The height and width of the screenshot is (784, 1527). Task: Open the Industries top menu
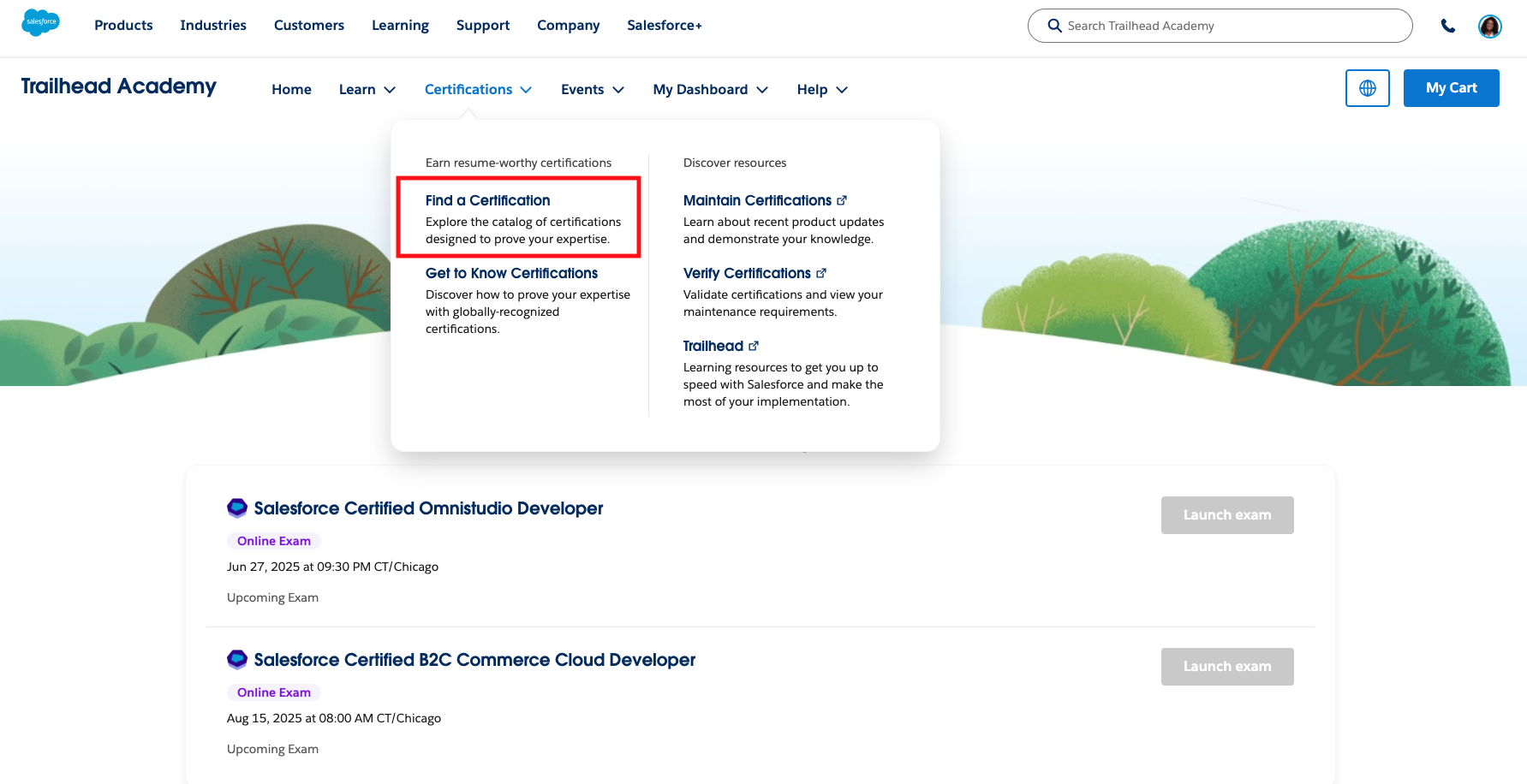point(213,26)
